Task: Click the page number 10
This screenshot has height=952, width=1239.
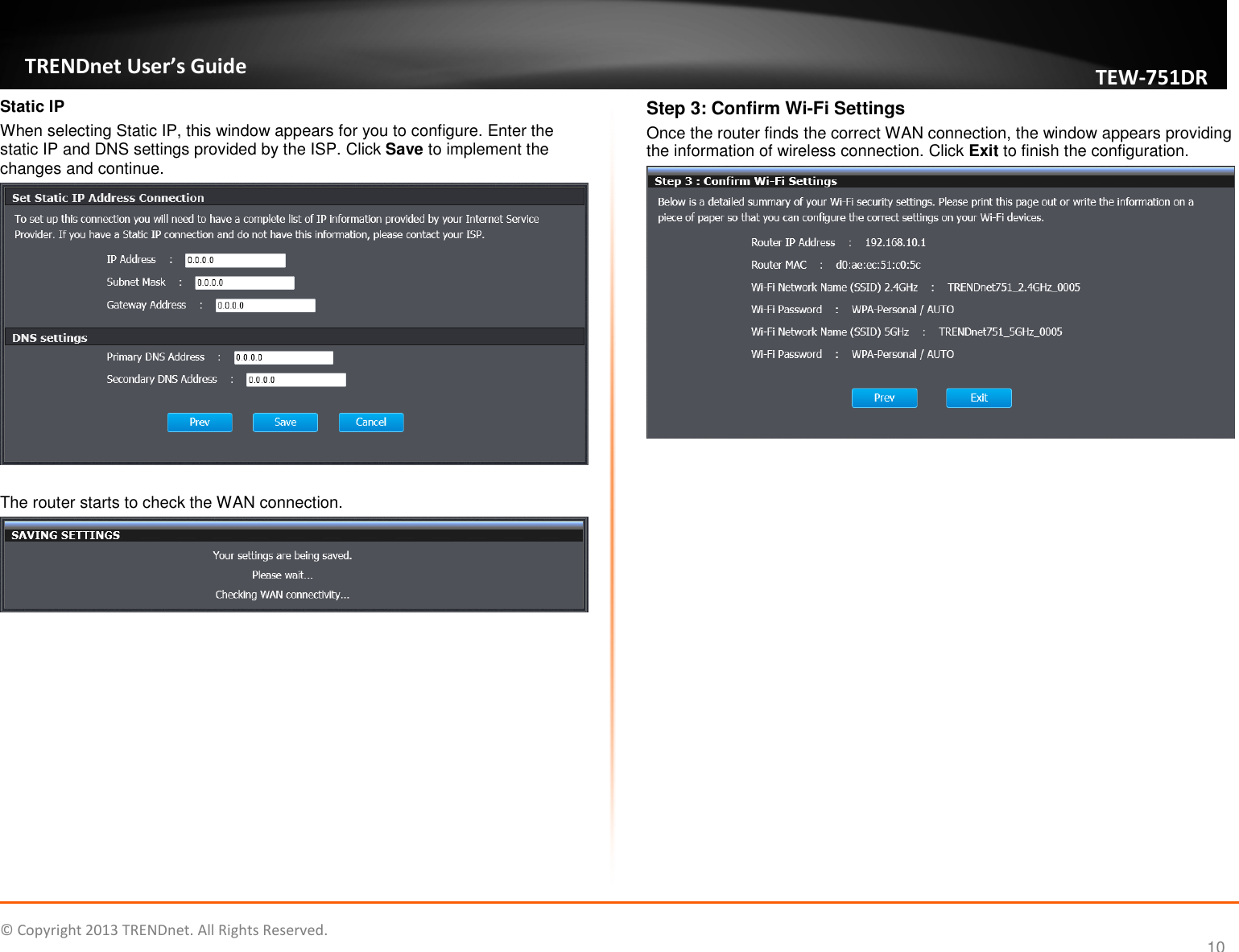Action: (x=1216, y=946)
